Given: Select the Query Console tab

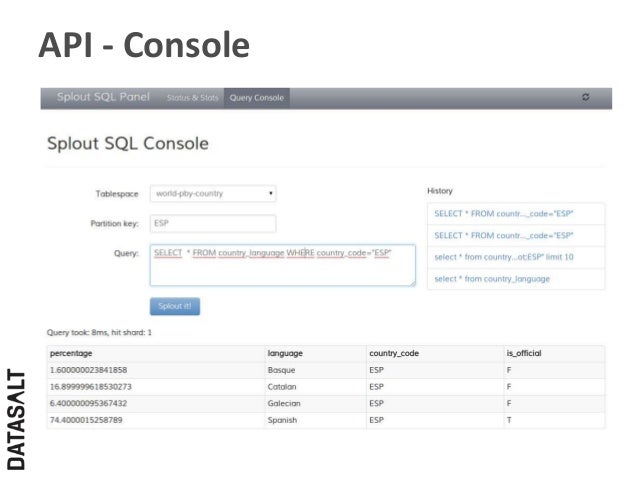Looking at the screenshot, I should [257, 98].
